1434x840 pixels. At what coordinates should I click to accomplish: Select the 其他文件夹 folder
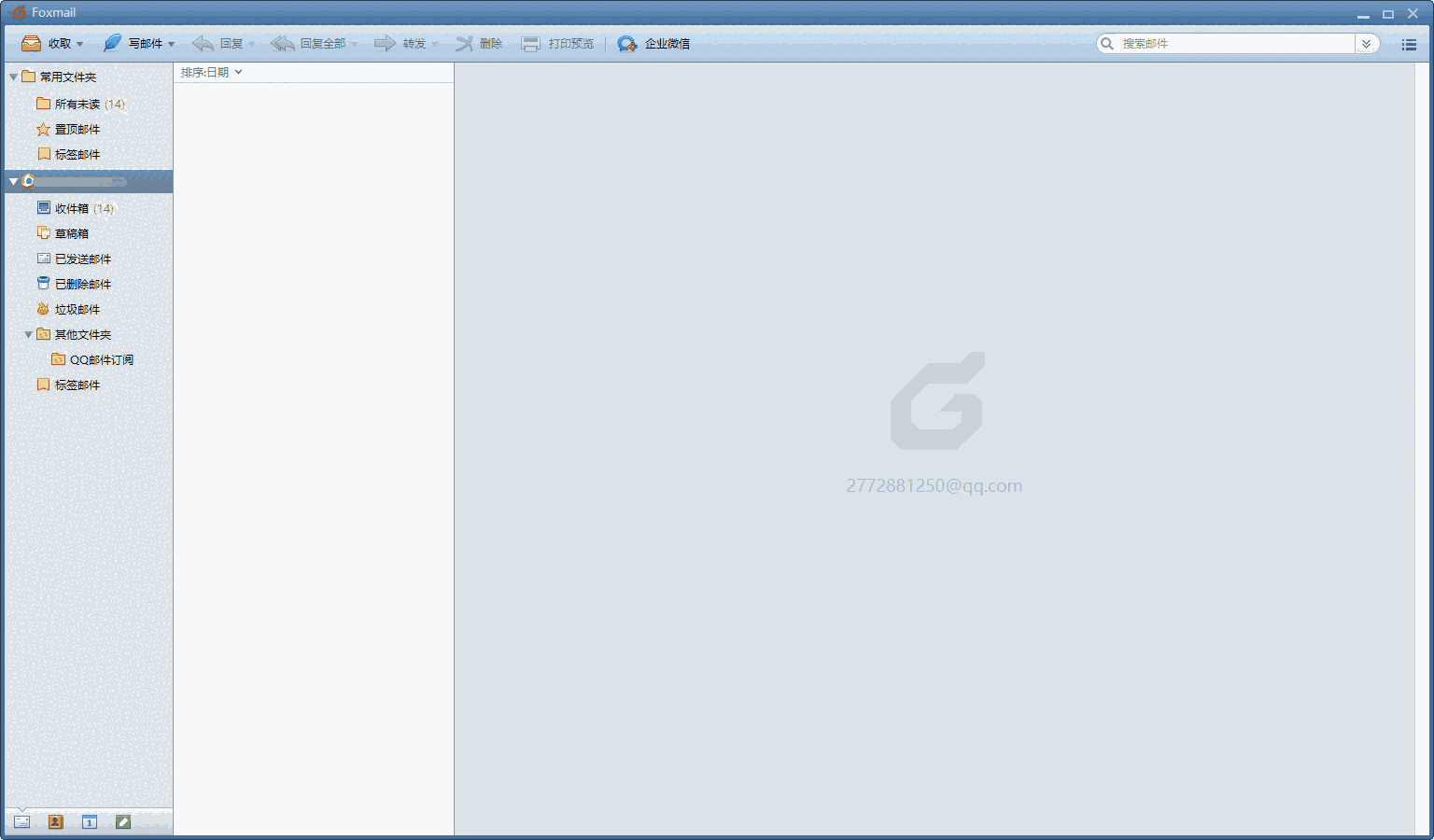tap(74, 334)
